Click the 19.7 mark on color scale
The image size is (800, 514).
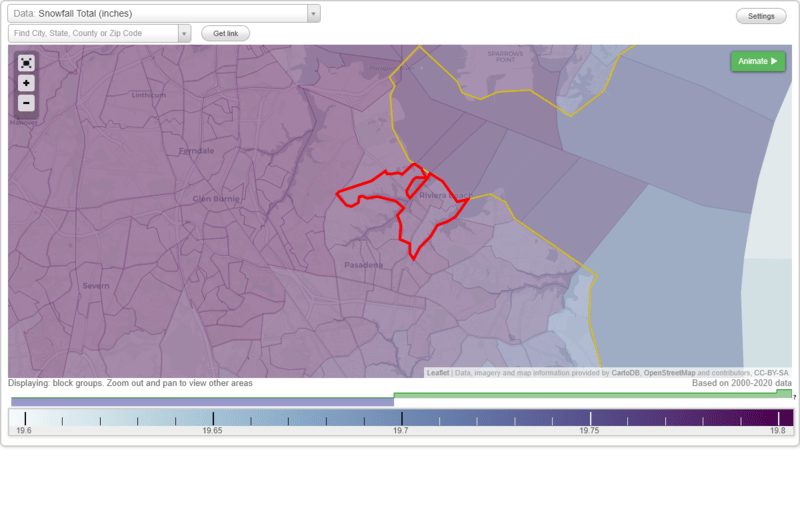pyautogui.click(x=401, y=431)
